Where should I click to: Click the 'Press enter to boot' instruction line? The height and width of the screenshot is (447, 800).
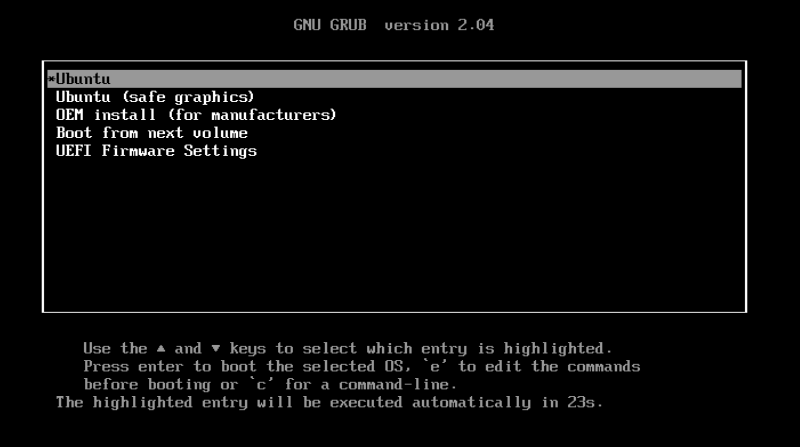tap(362, 366)
